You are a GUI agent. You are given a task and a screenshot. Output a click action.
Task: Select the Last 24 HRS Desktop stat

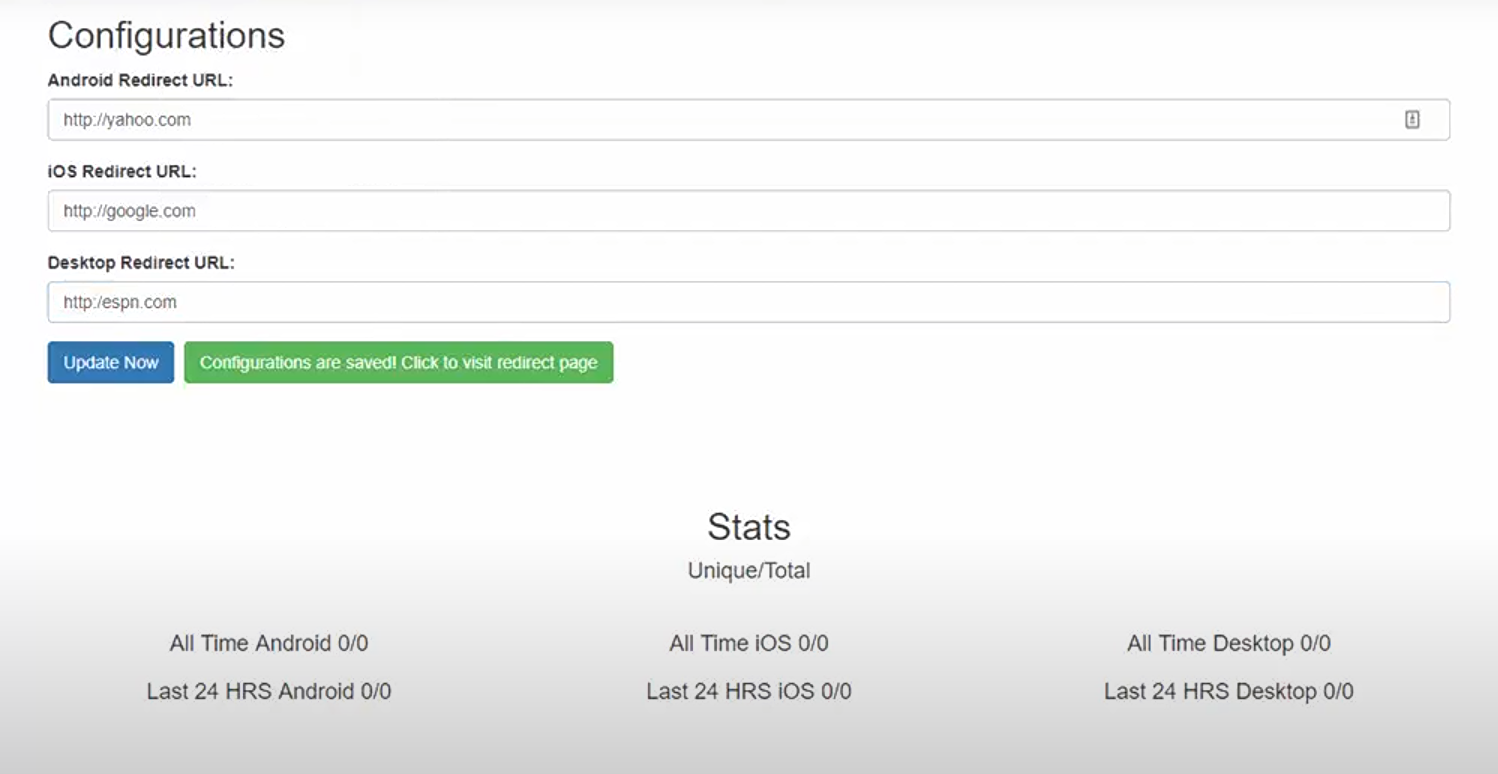pos(1228,692)
